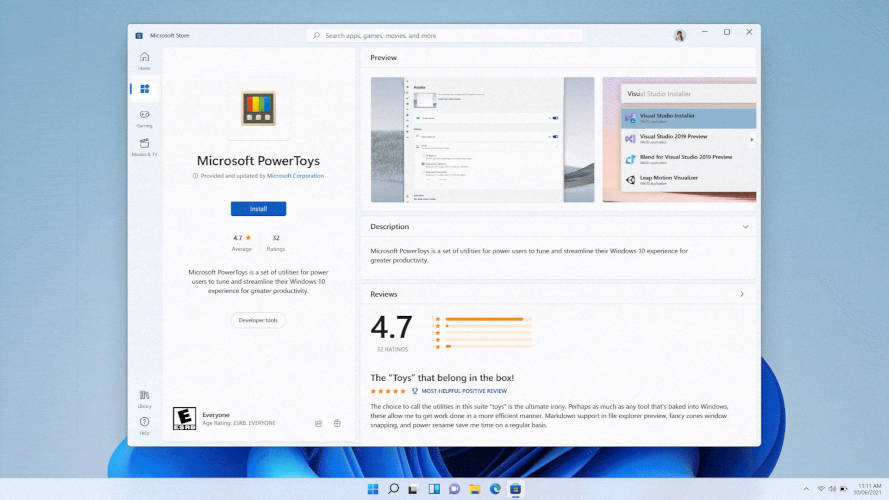Screen dimensions: 889x500
Task: Open File Explorer from the taskbar
Action: (x=475, y=489)
